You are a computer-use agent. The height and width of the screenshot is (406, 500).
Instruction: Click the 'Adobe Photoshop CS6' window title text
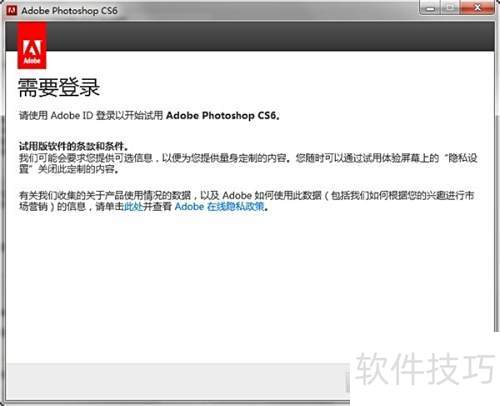[x=69, y=11]
